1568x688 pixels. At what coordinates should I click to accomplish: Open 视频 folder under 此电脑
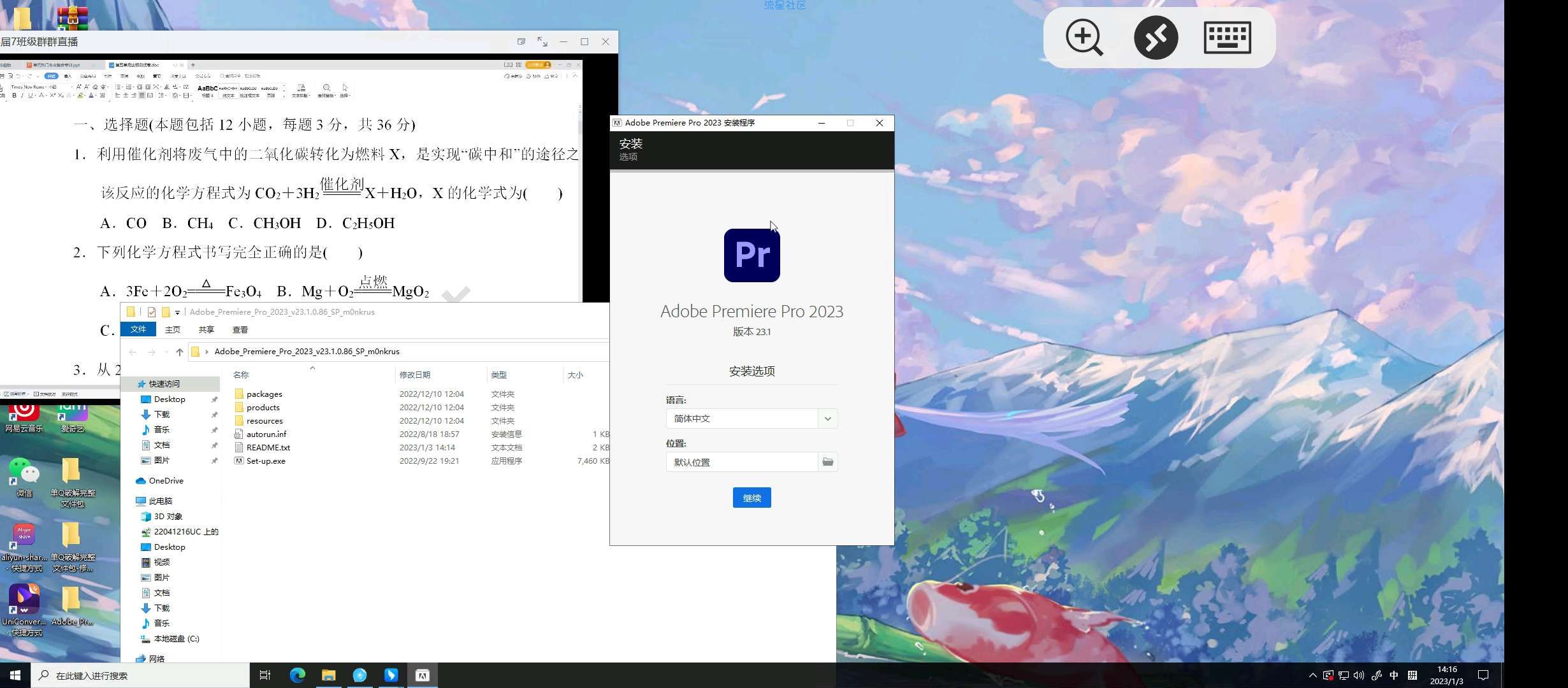point(161,563)
